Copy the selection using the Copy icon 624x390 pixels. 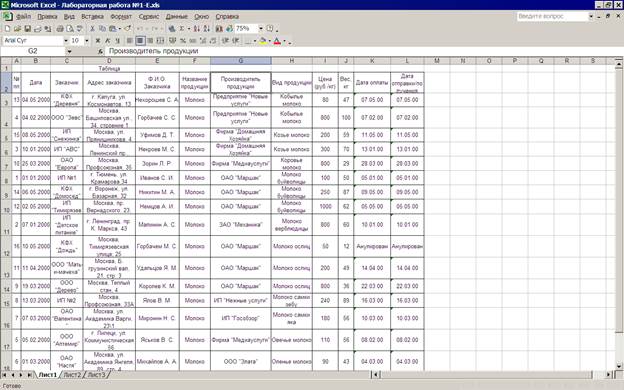coord(102,29)
